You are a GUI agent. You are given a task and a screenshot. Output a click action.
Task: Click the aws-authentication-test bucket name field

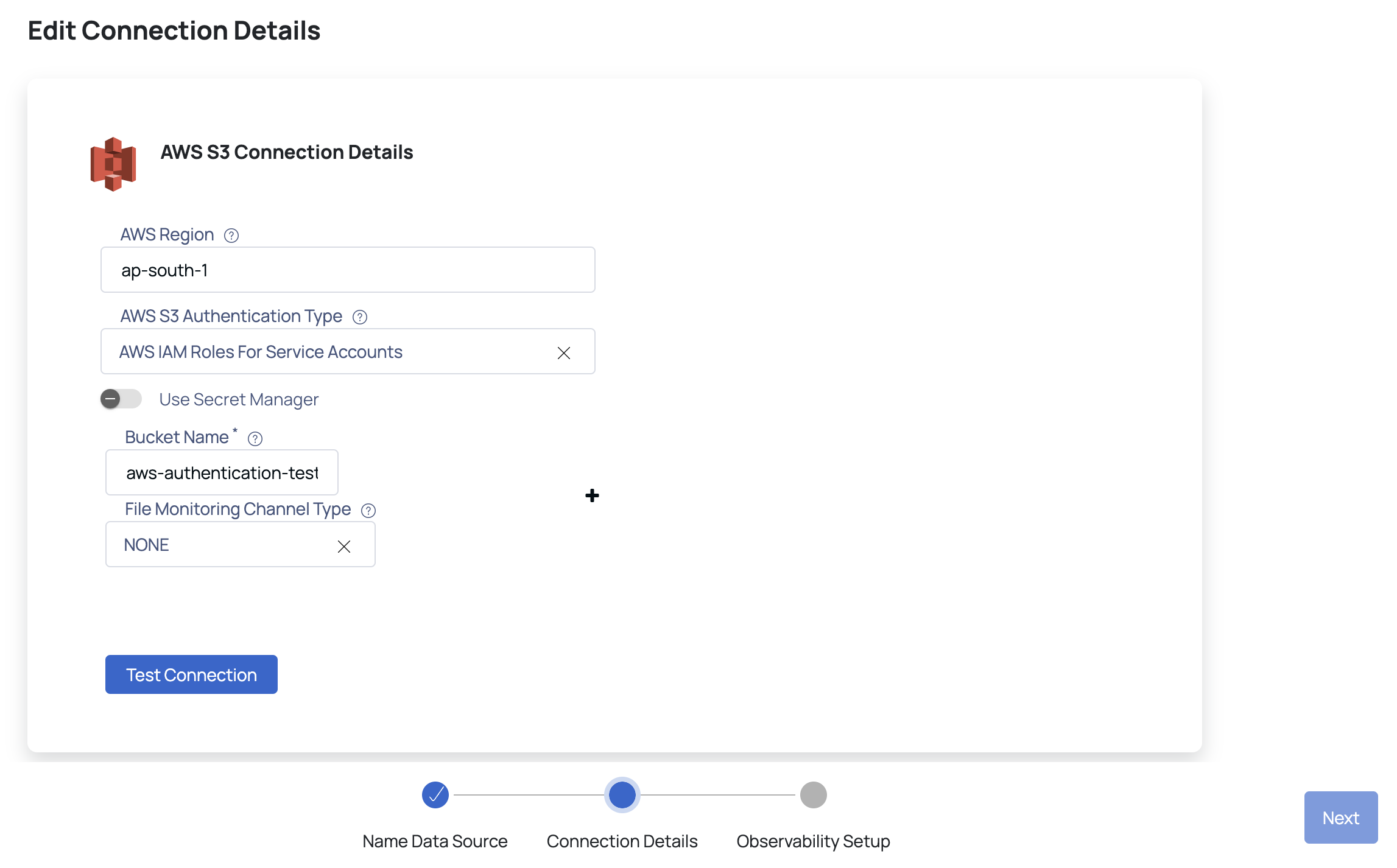point(222,472)
